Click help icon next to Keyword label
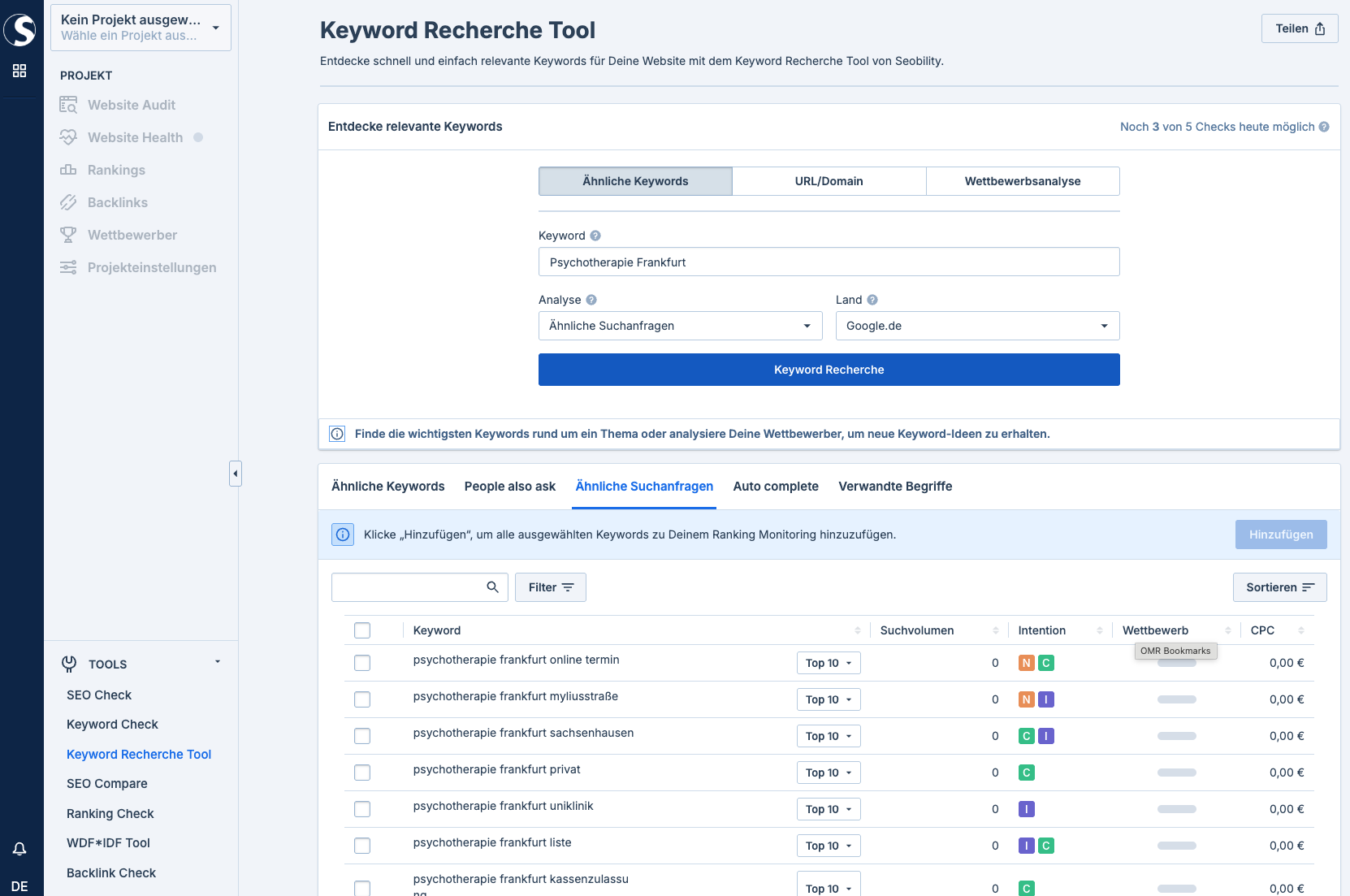The width and height of the screenshot is (1350, 896). pyautogui.click(x=595, y=236)
